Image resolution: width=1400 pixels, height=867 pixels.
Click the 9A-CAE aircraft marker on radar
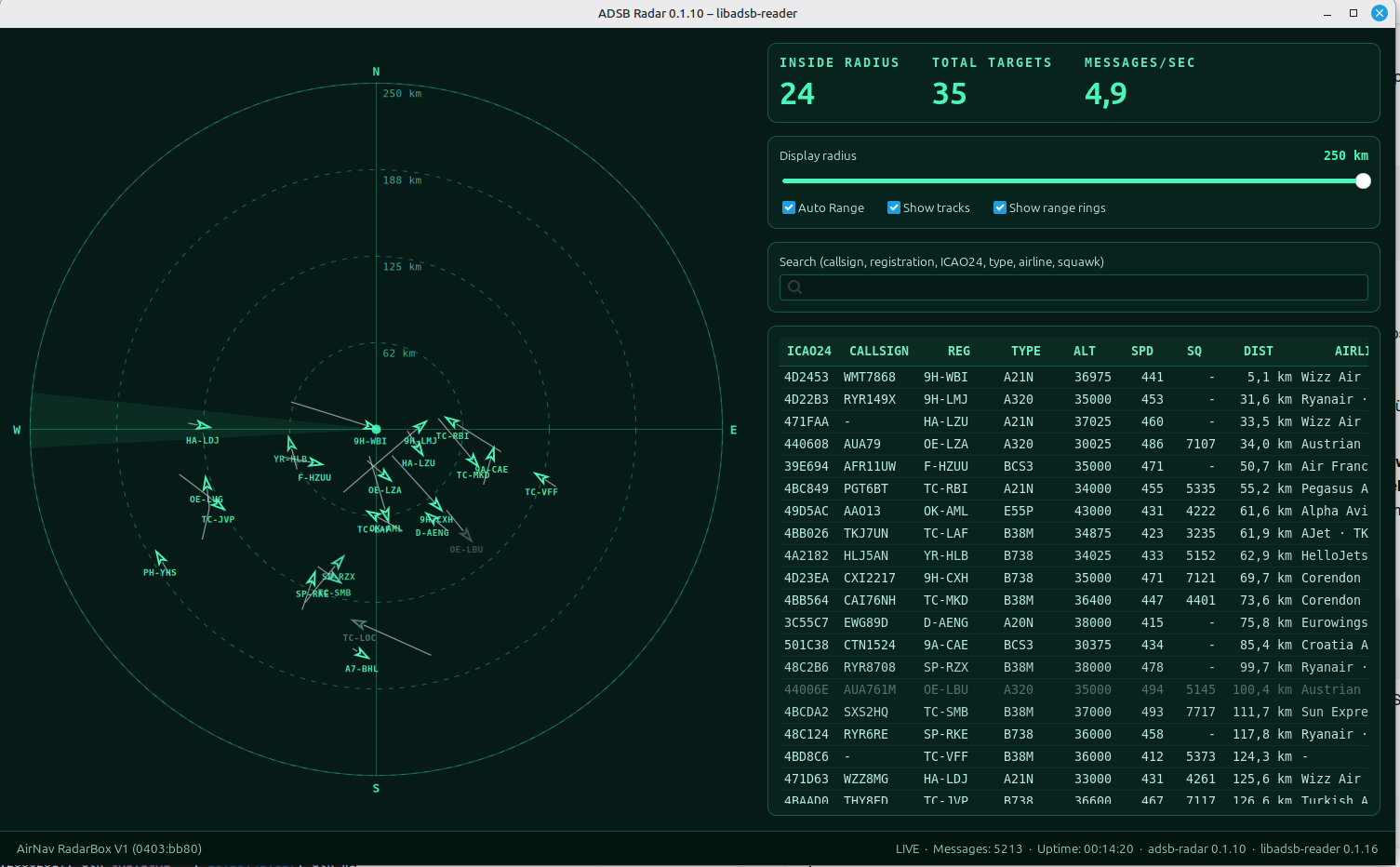pos(490,455)
